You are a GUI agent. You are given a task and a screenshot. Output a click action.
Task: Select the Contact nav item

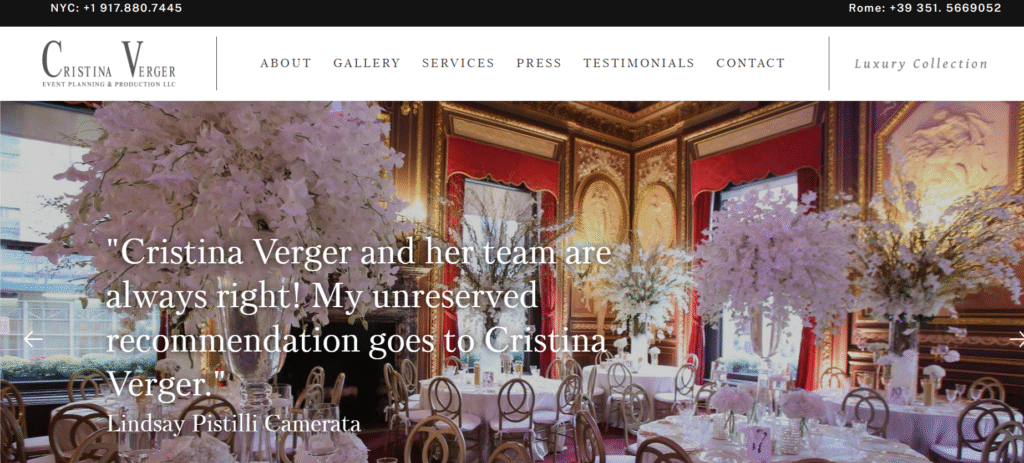[x=751, y=63]
